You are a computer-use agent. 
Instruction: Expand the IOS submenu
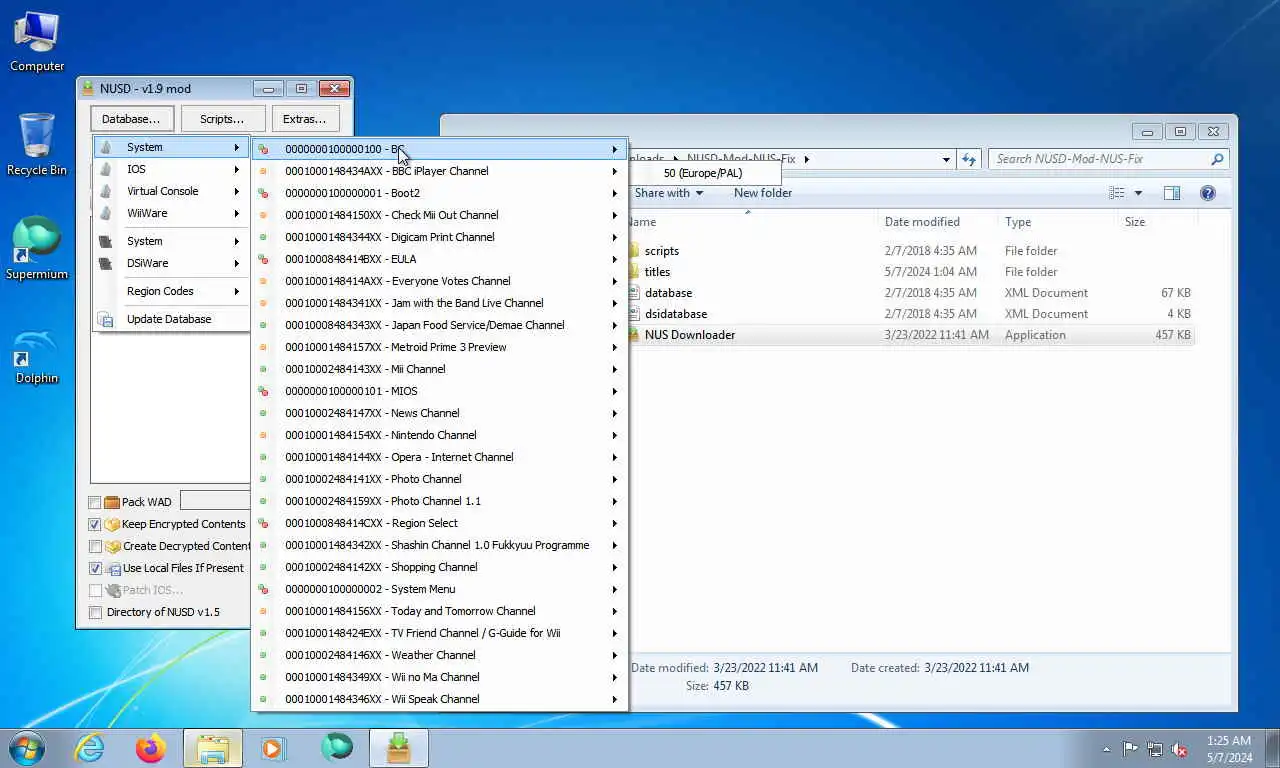tap(171, 169)
